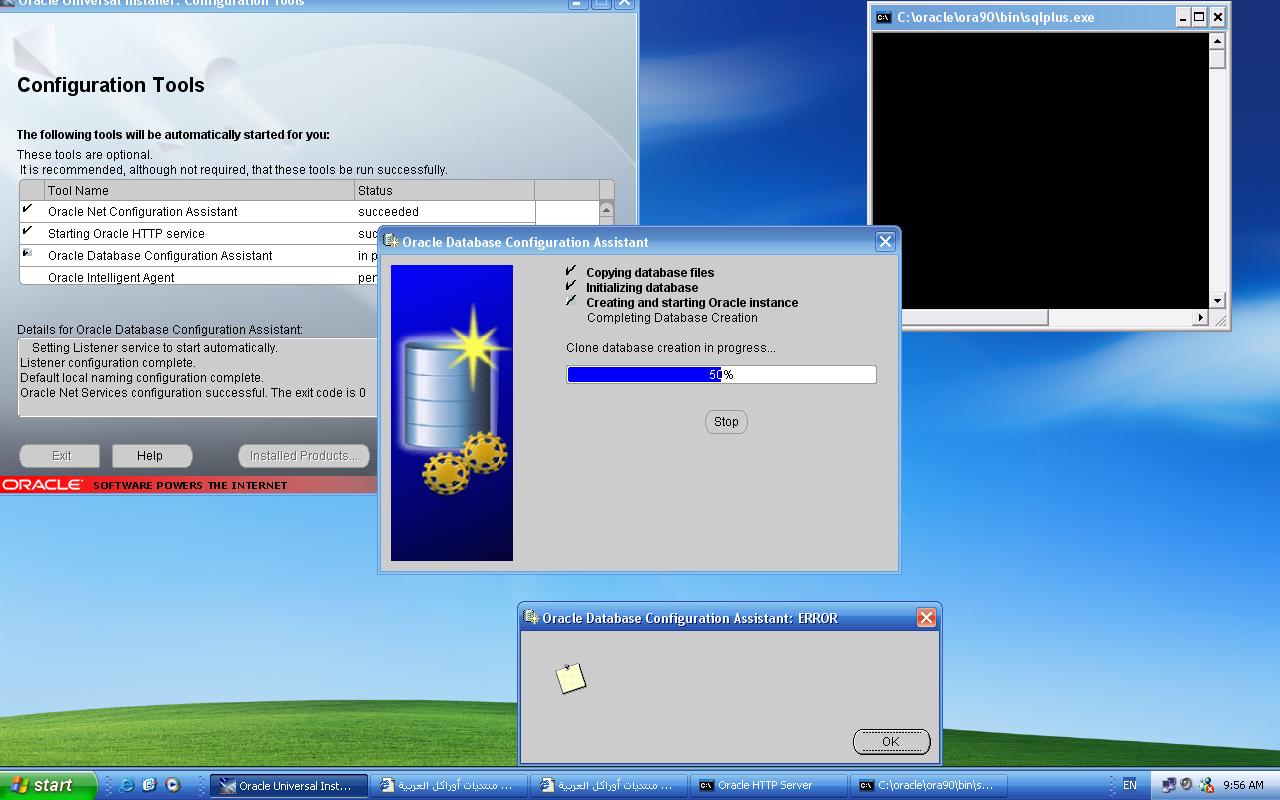This screenshot has height=800, width=1280.
Task: Click the sqlplus.exe window title bar icon
Action: point(883,17)
